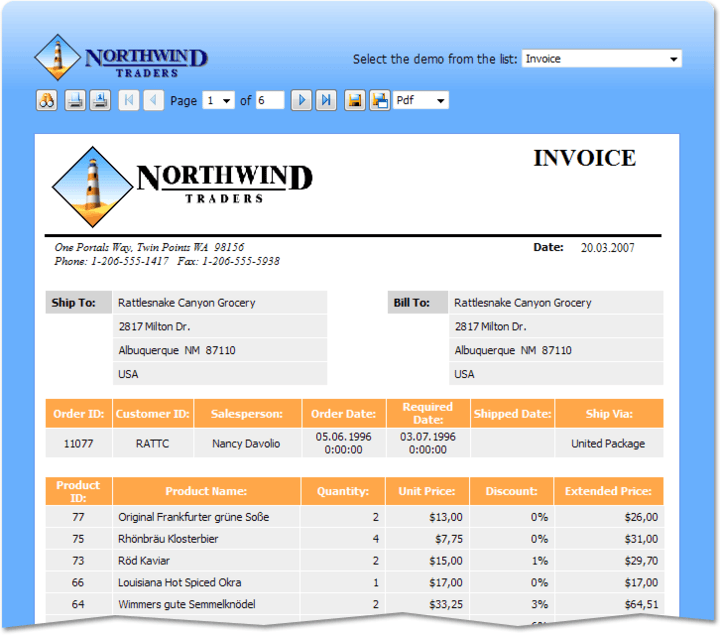Select the Order ID column header
This screenshot has height=635, width=720.
[x=78, y=414]
